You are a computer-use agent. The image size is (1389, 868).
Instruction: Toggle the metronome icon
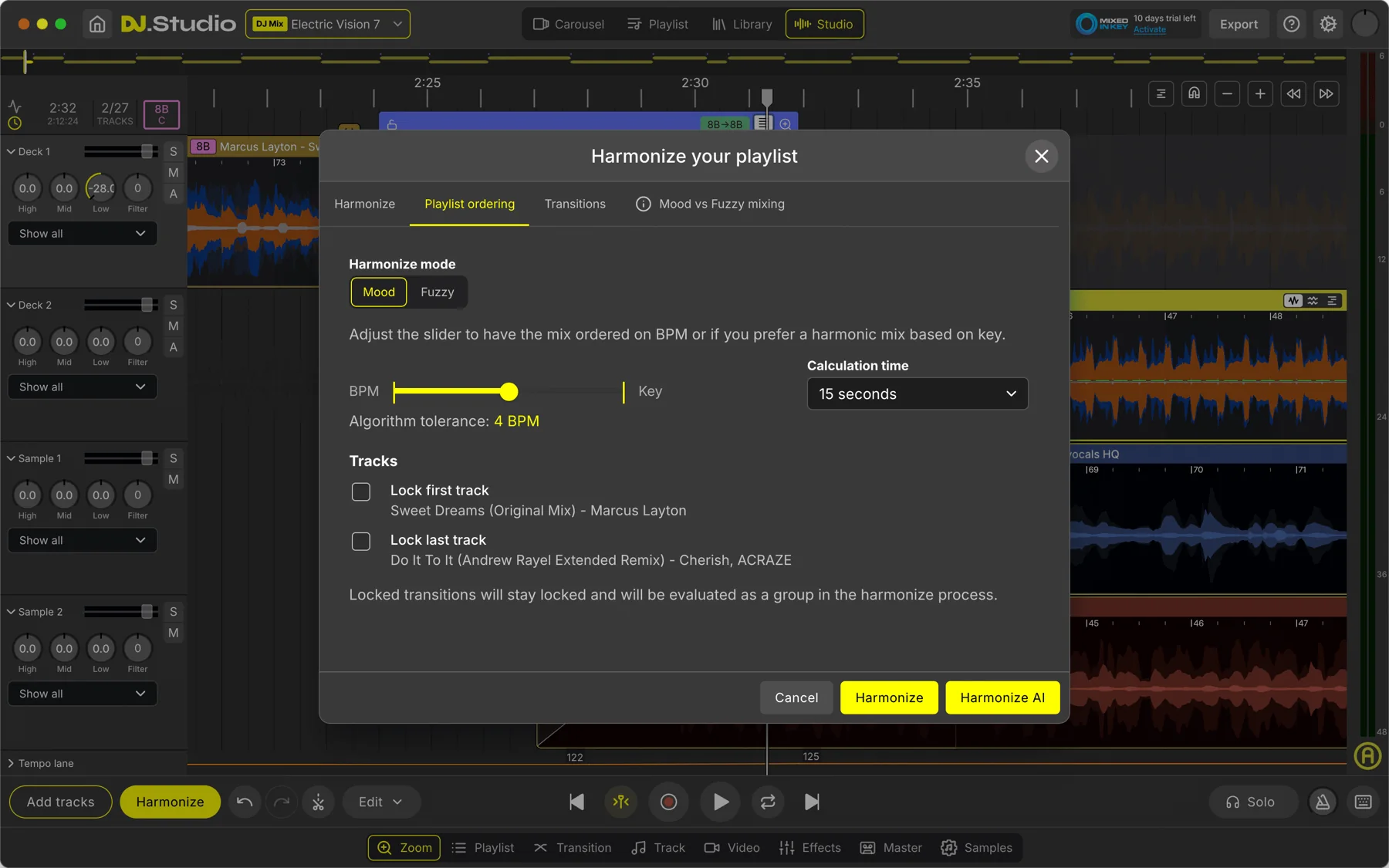pos(1323,802)
